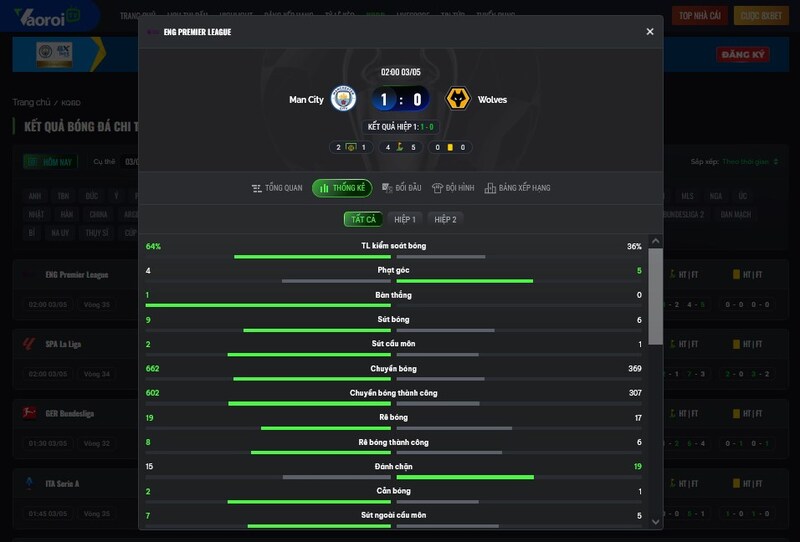Filter statistics by Hiệp 2
This screenshot has width=800, height=542.
coord(445,219)
